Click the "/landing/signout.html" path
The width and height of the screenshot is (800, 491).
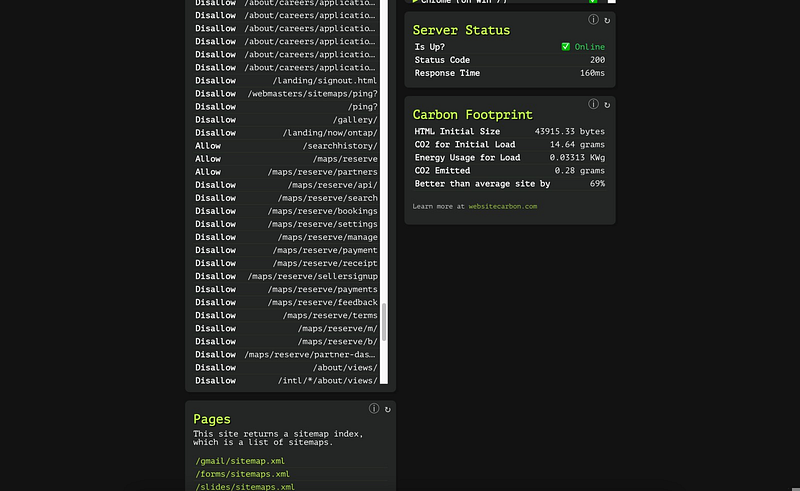tap(325, 81)
